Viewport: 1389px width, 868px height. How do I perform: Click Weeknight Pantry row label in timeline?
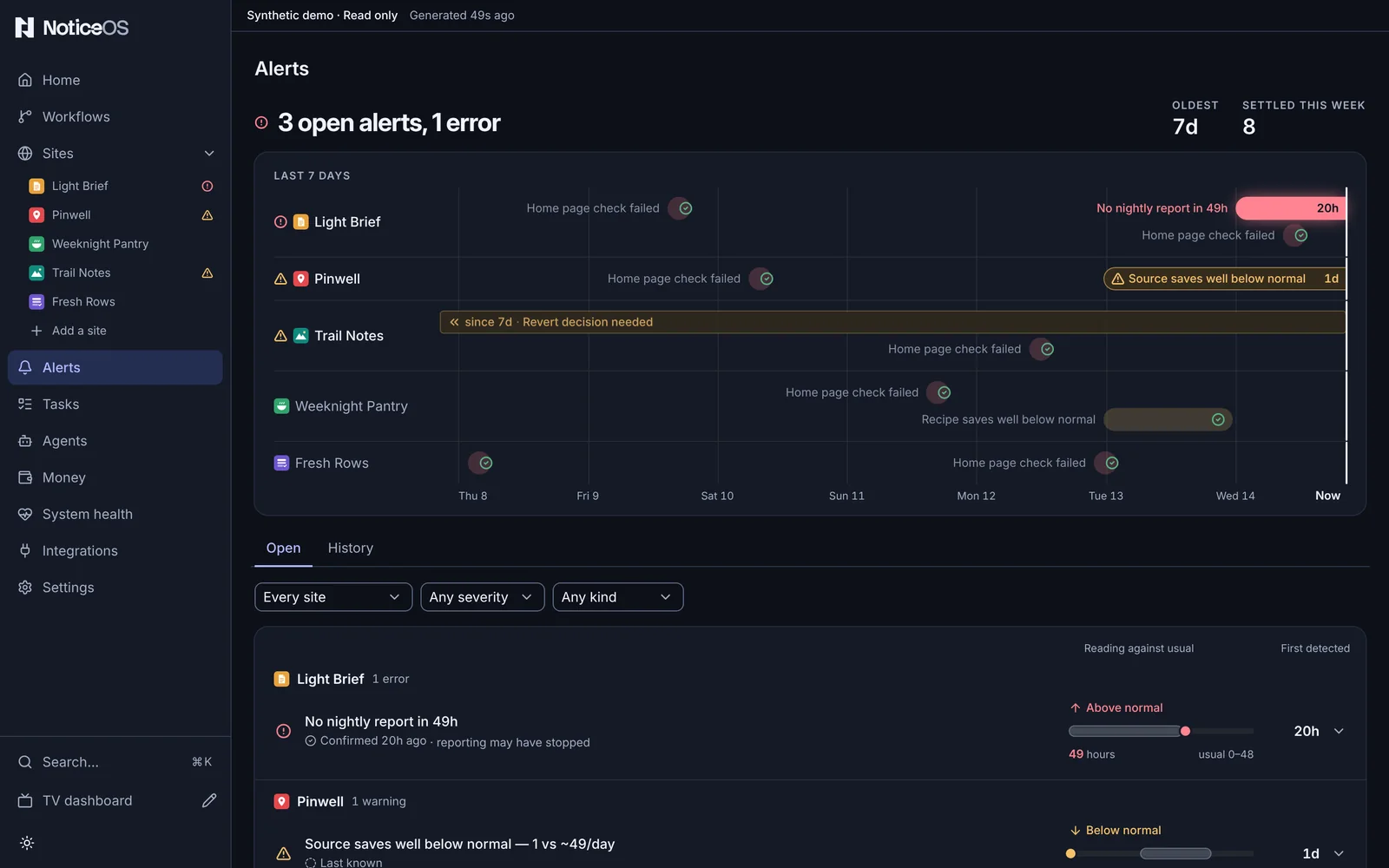click(x=341, y=406)
